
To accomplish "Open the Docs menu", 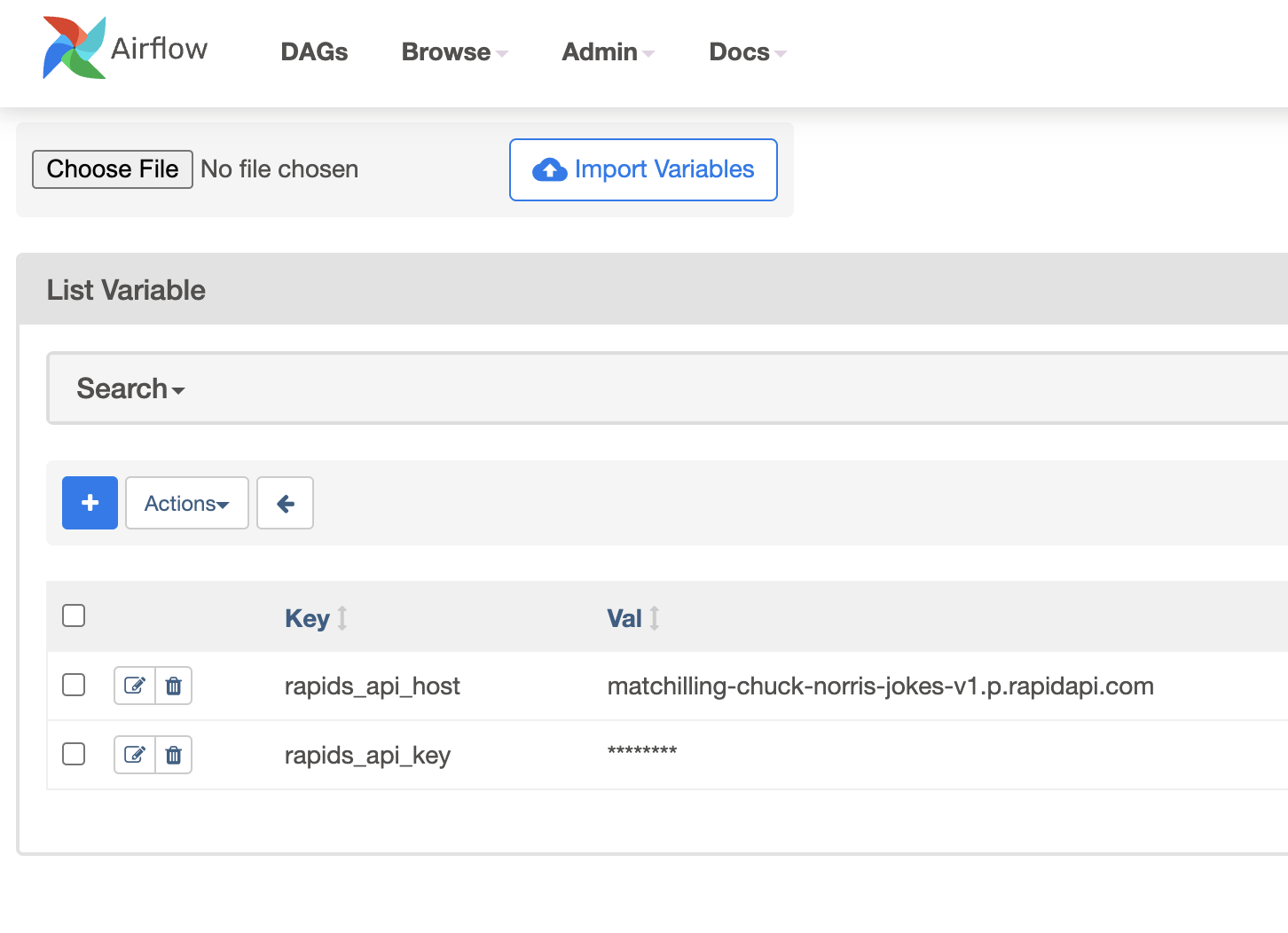I will (747, 52).
